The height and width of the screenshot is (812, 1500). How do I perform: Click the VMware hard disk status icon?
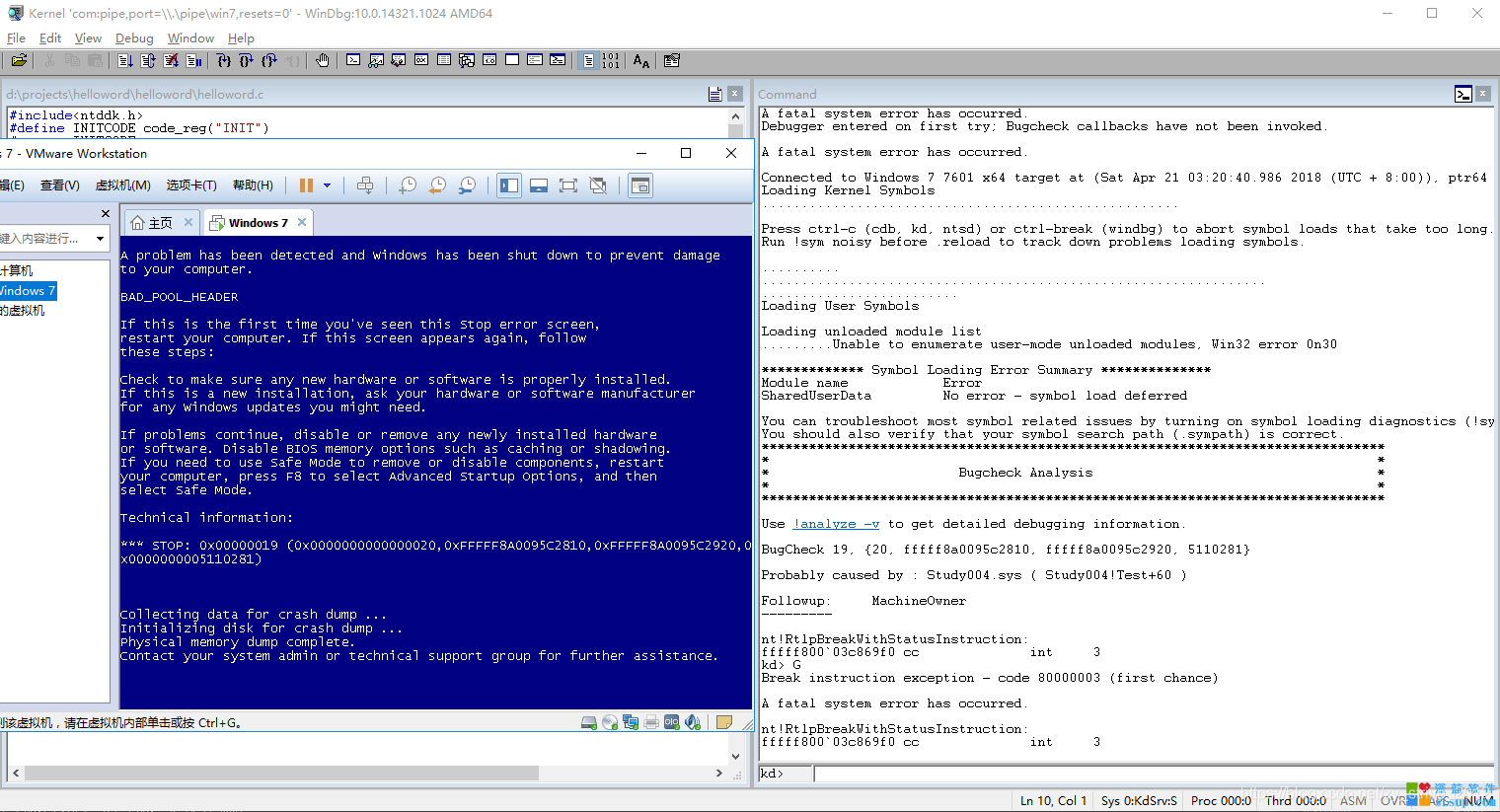[589, 722]
